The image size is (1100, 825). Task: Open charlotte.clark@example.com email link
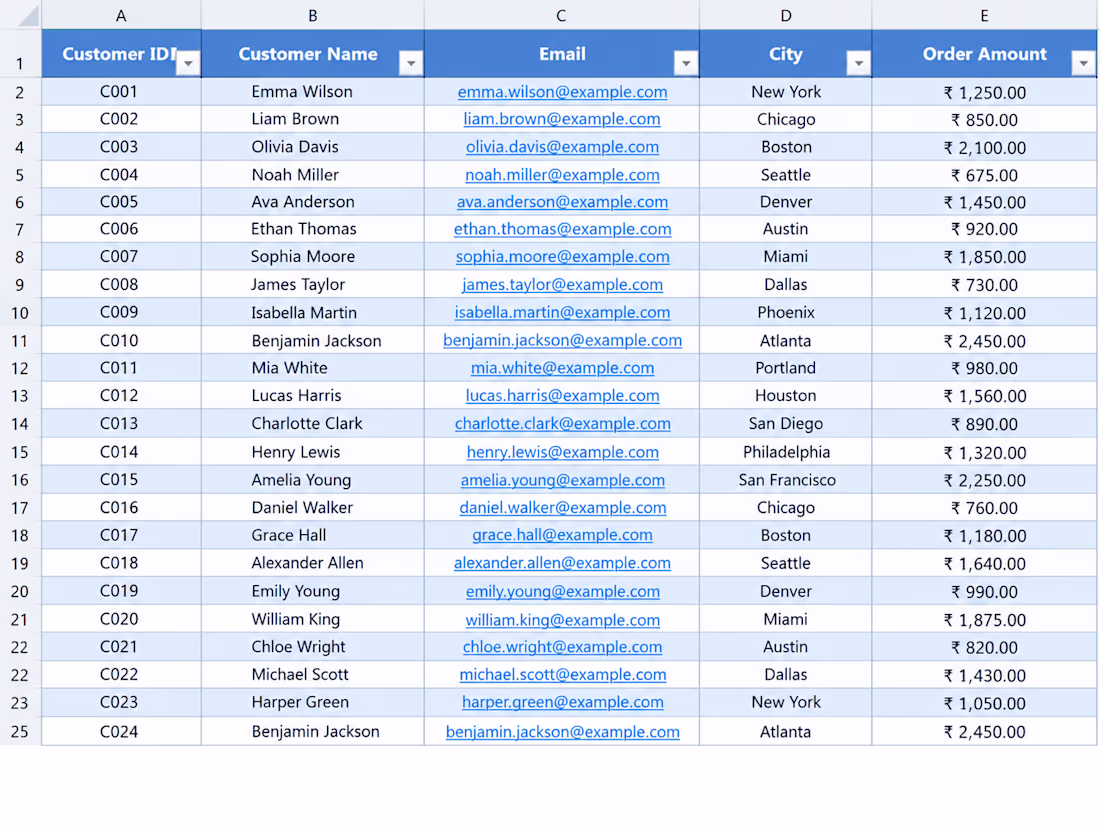pos(563,424)
